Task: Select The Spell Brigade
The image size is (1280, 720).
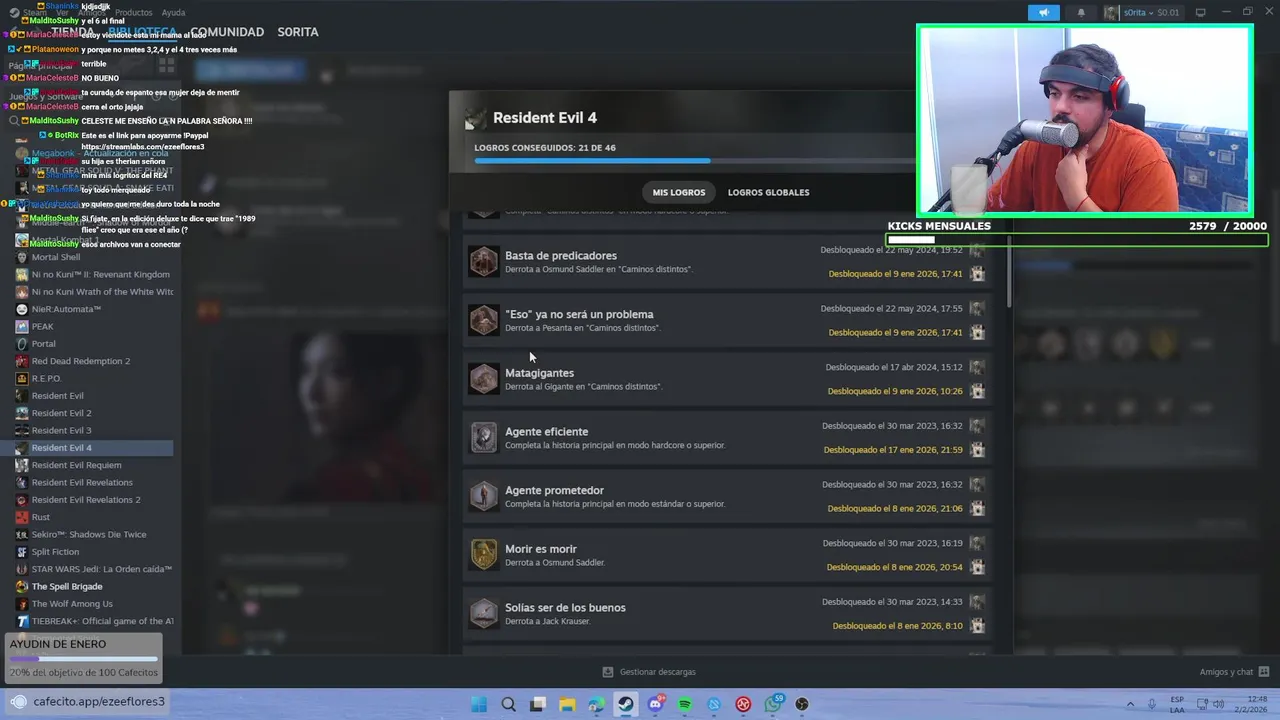Action: click(x=67, y=586)
